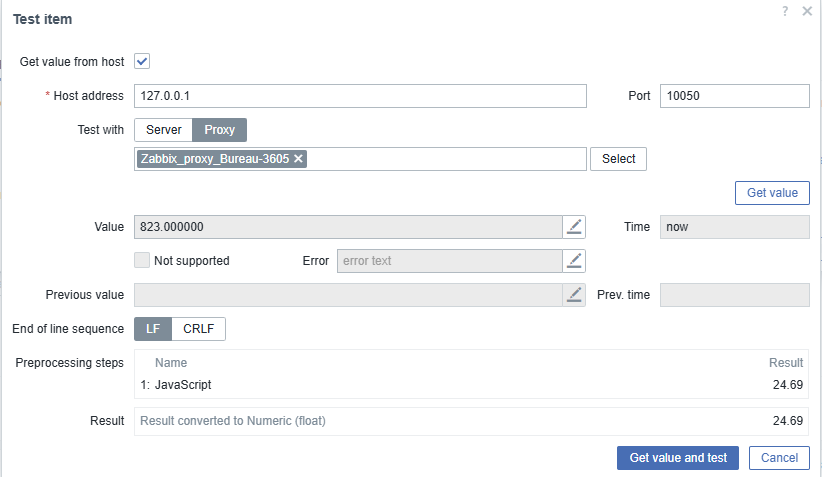This screenshot has height=477, width=822.
Task: Cancel the test item dialog
Action: coord(779,458)
